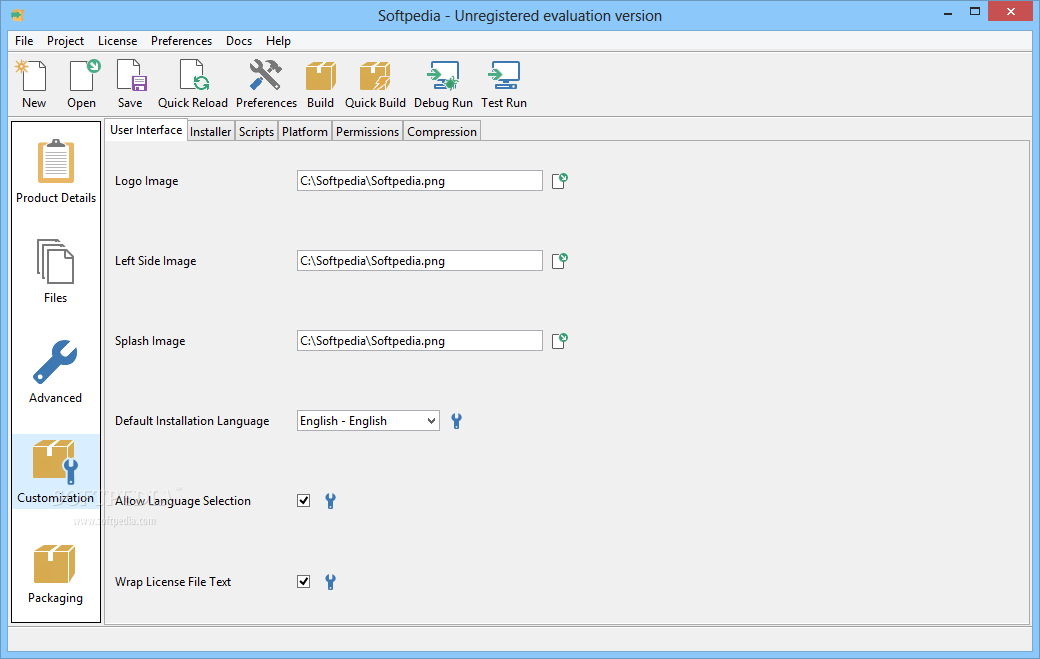The image size is (1040, 659).
Task: Run Quick Build from the toolbar
Action: click(x=375, y=84)
